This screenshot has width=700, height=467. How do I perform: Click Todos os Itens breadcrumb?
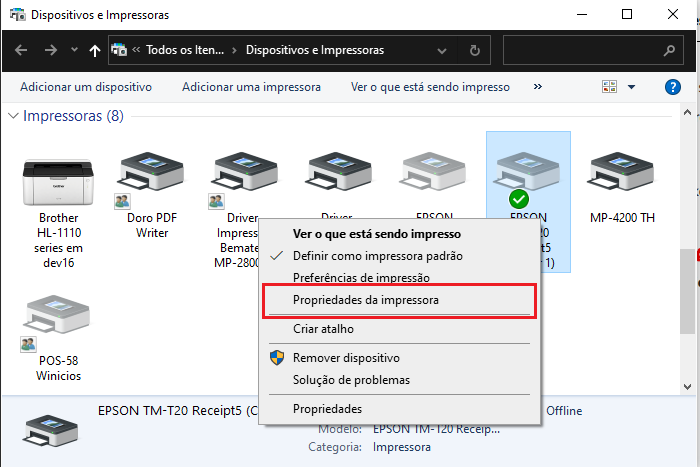(185, 50)
